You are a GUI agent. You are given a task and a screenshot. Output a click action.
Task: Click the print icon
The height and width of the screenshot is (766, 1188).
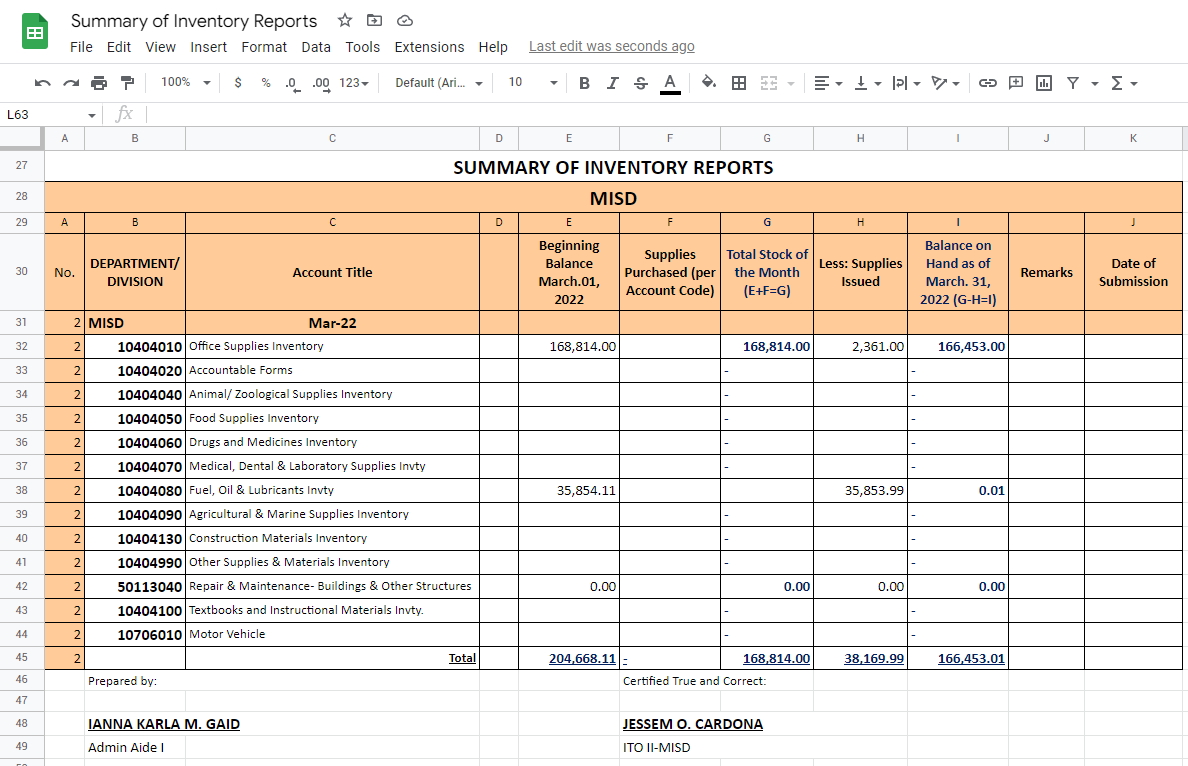coord(99,83)
